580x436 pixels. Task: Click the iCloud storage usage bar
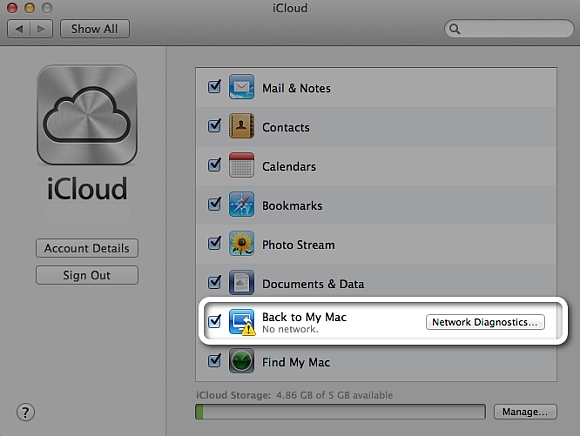click(340, 412)
